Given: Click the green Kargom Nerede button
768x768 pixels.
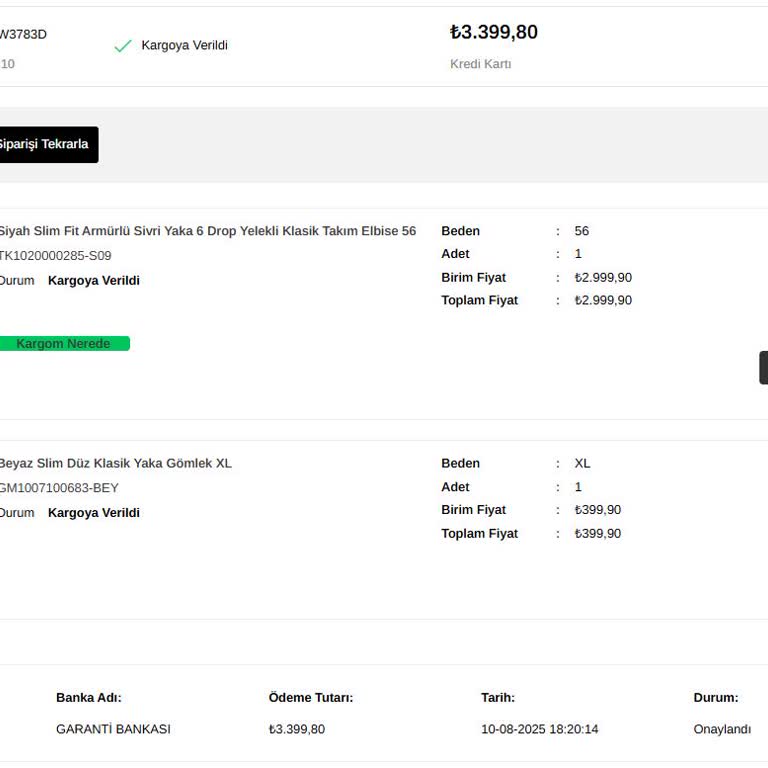Looking at the screenshot, I should tap(64, 344).
